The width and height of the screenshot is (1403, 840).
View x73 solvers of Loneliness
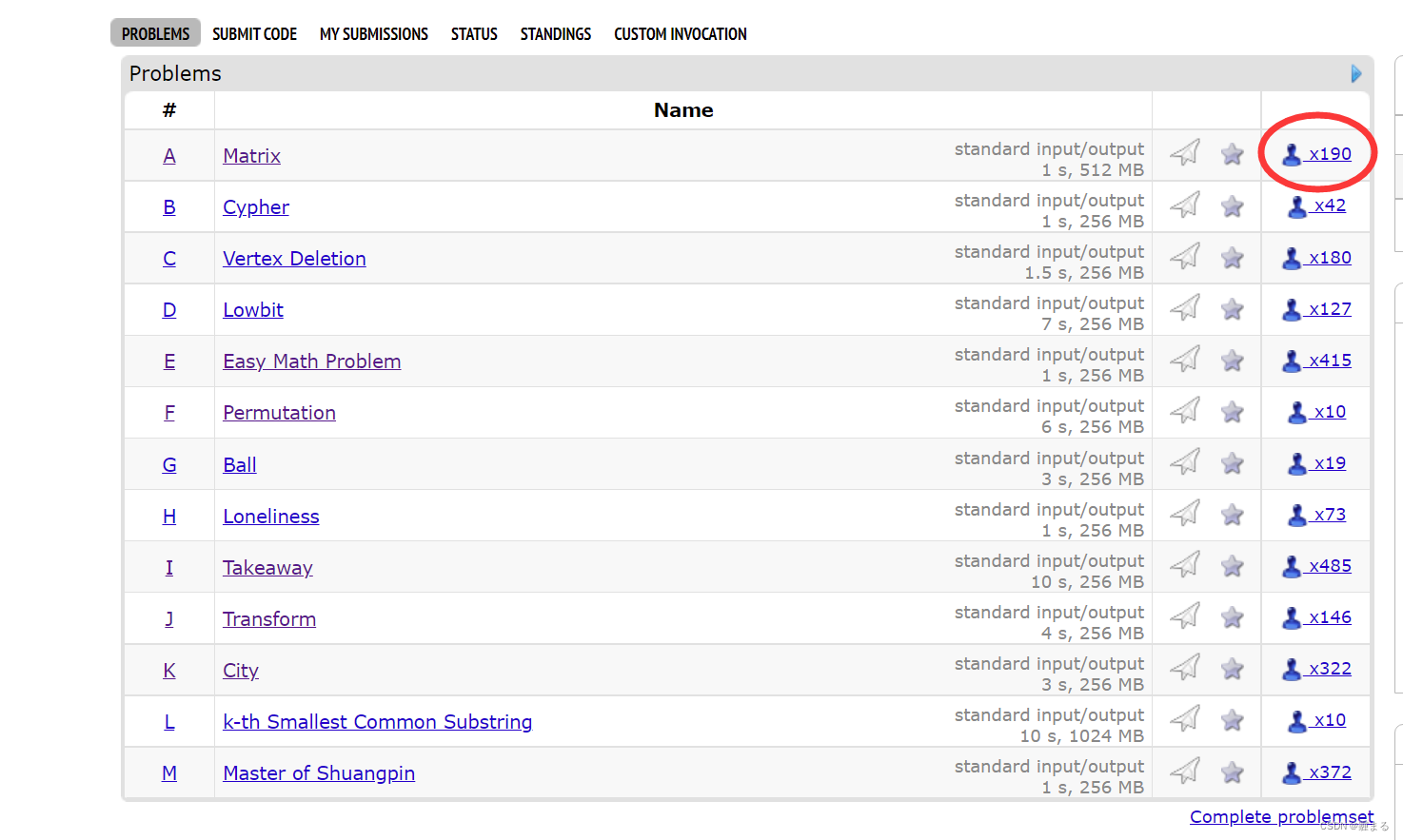point(1317,515)
